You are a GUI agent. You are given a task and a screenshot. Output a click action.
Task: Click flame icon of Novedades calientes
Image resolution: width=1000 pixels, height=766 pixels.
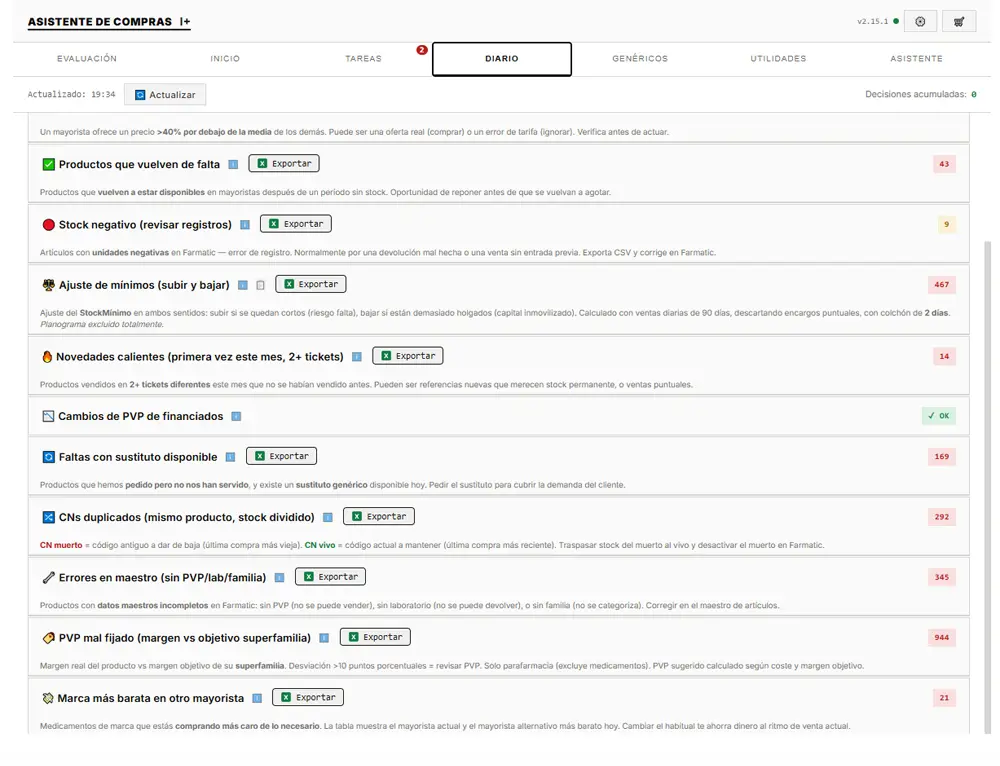47,357
